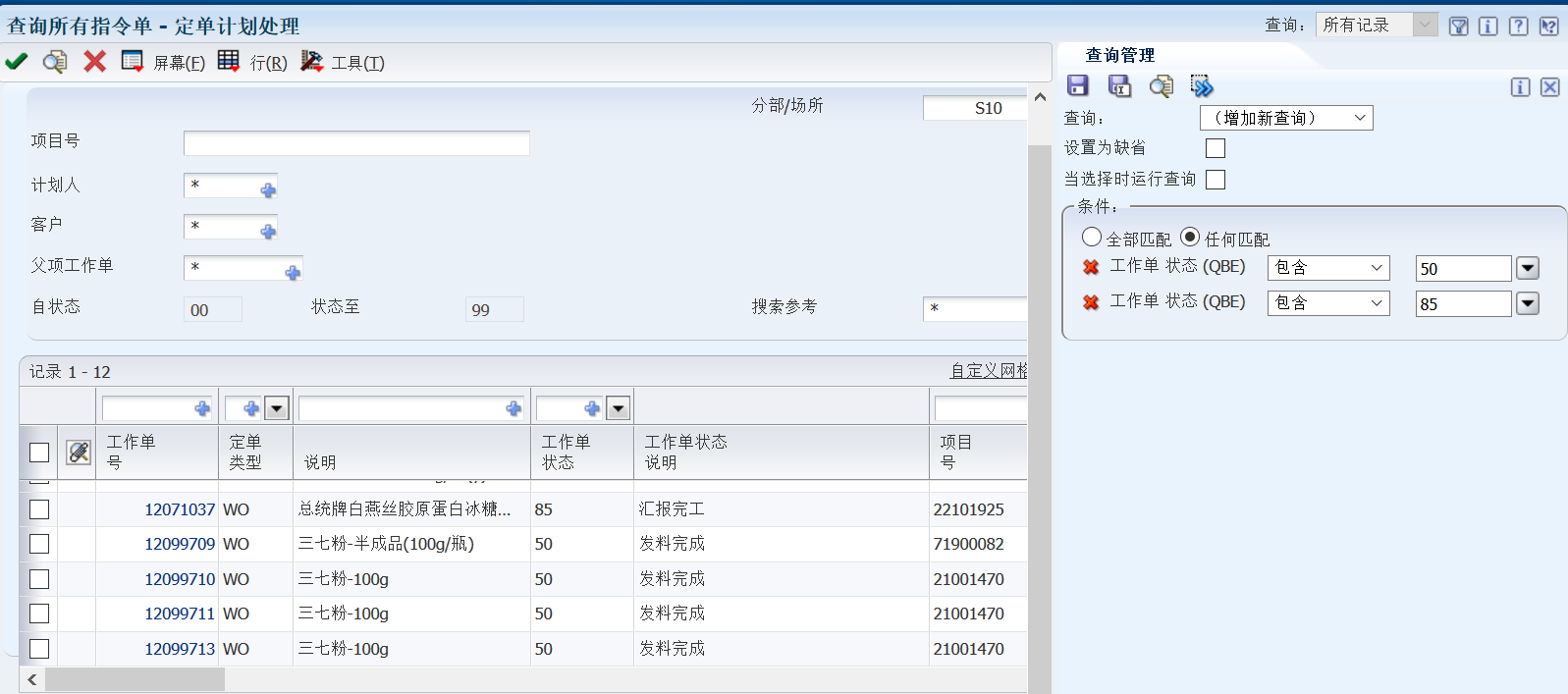The image size is (1568, 694).
Task: Click the Save As icon in 查询管理
Action: pyautogui.click(x=1119, y=86)
